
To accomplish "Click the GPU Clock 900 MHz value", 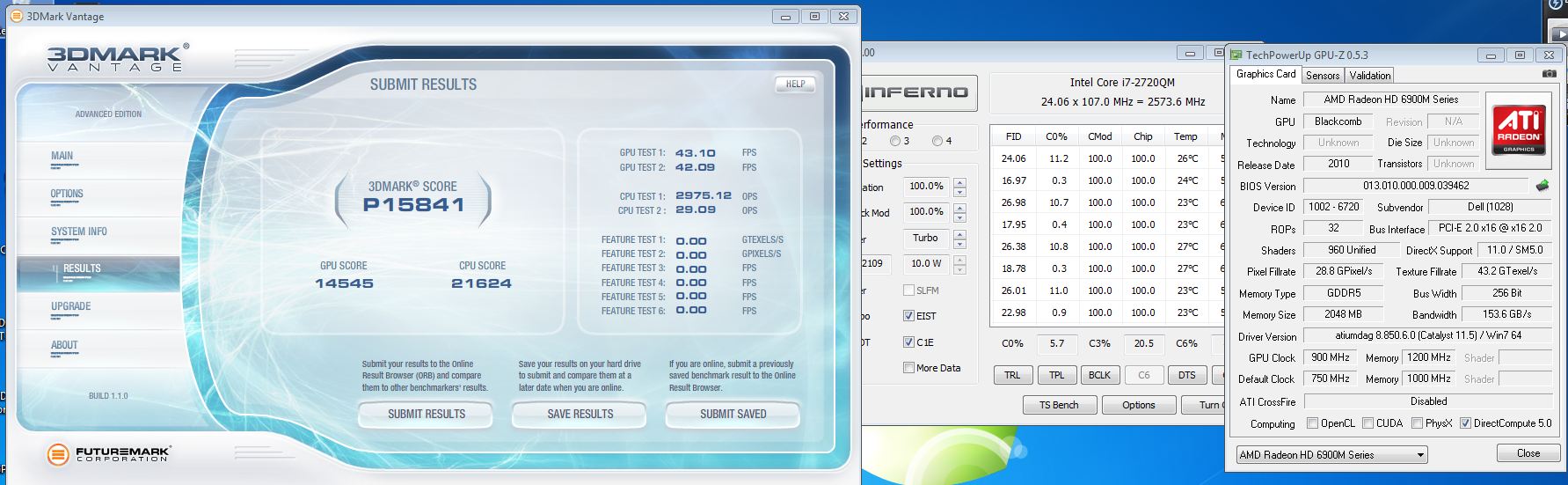I will point(1331,357).
